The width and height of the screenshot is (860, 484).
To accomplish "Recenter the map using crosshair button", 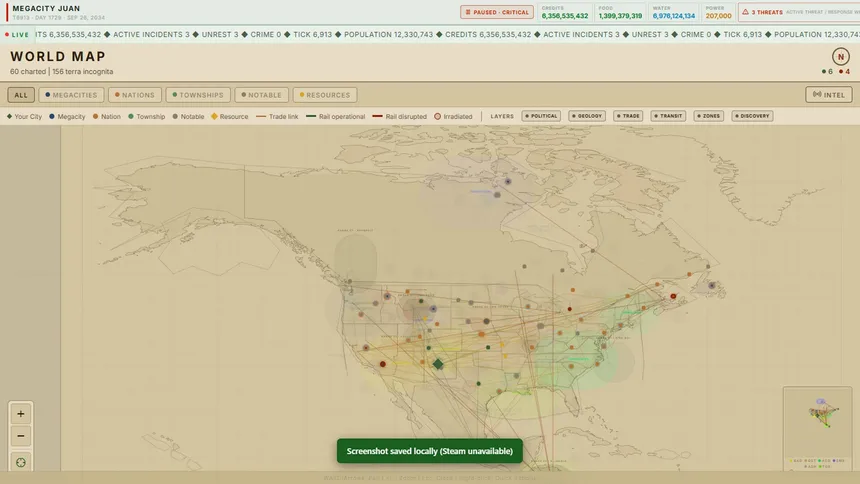I will click(x=21, y=462).
